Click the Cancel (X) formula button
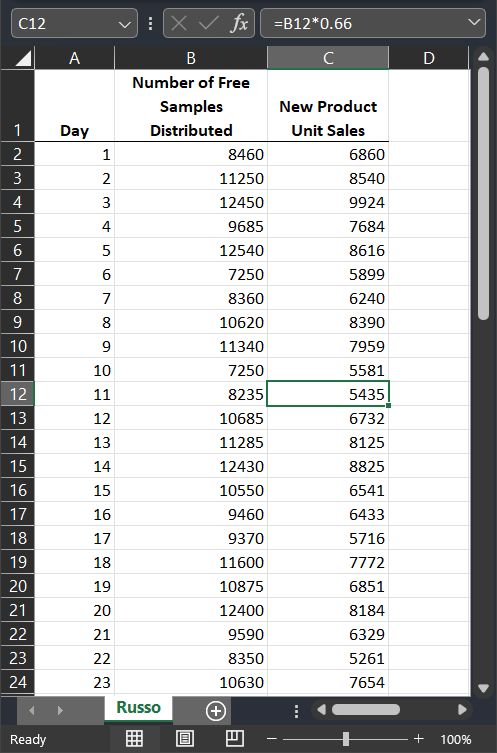The height and width of the screenshot is (753, 497). click(x=179, y=23)
